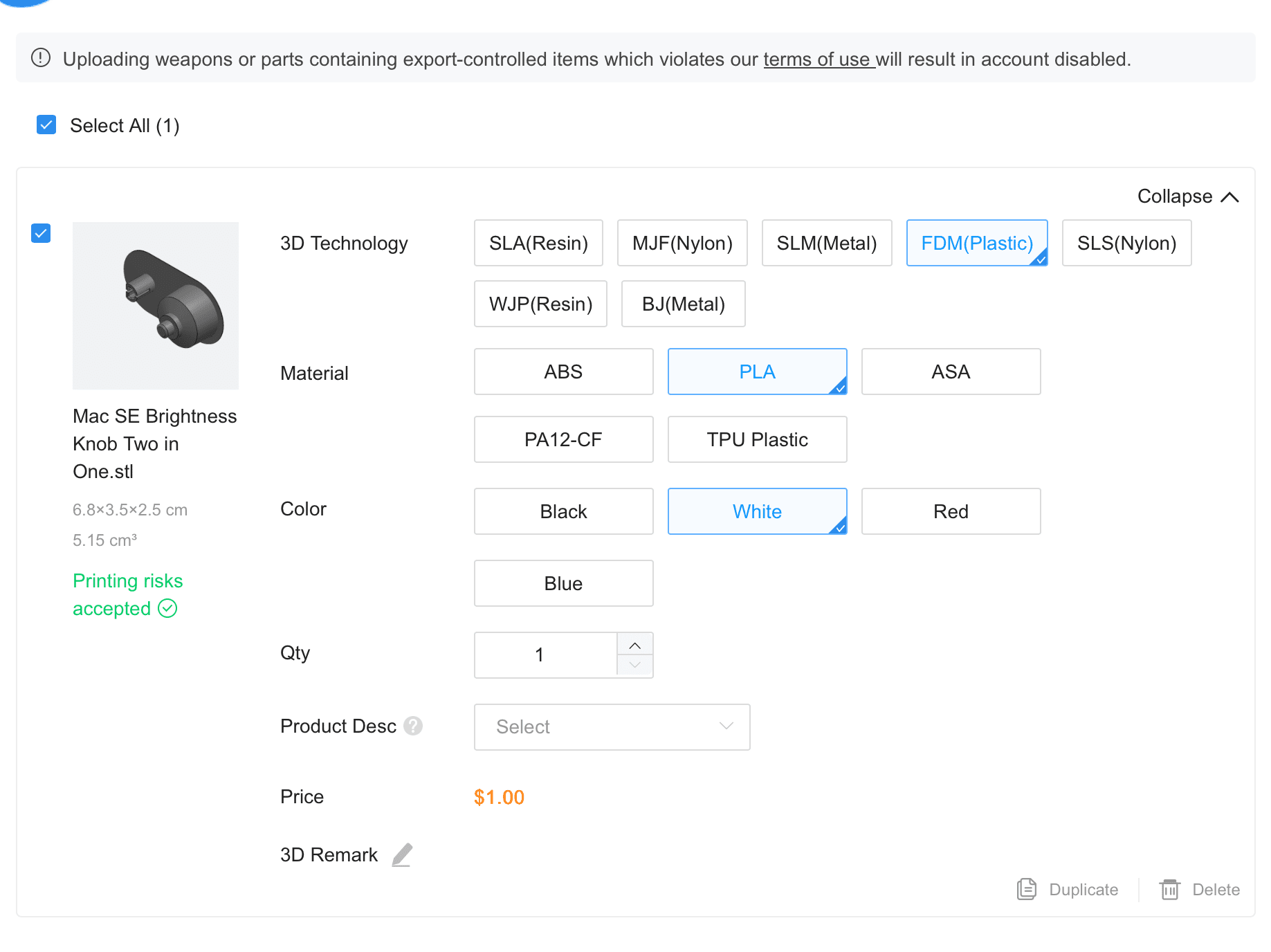Screen dimensions: 1271x952
Task: Choose WJP(Resin) technology
Action: (x=540, y=304)
